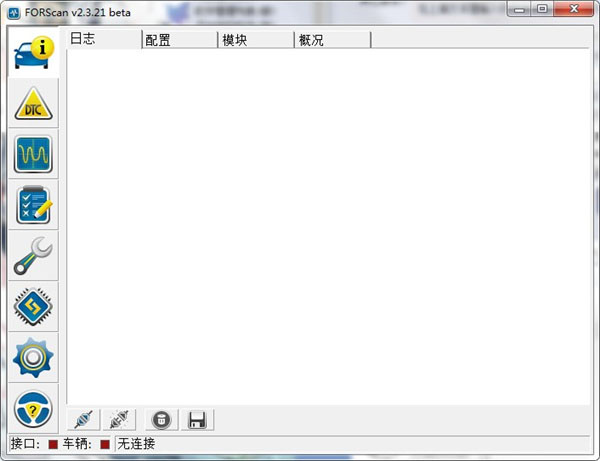Screen dimensions: 600x461
Task: Switch to the 配置 tab
Action: pos(179,40)
